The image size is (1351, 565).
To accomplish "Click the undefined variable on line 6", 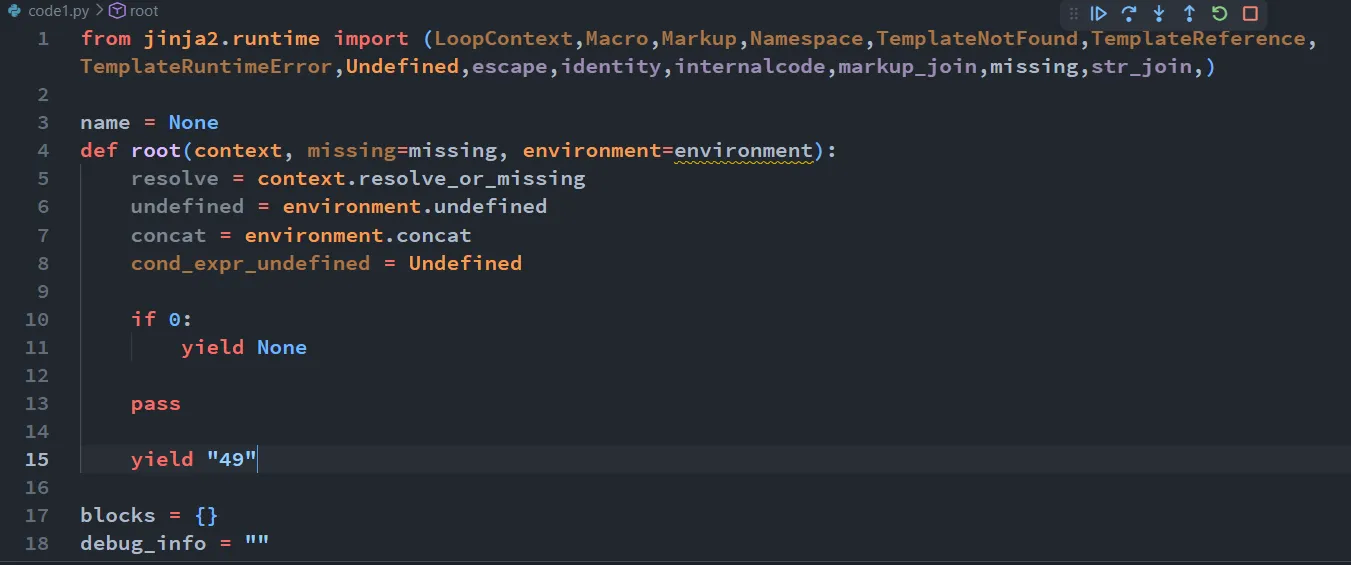I will tap(187, 207).
